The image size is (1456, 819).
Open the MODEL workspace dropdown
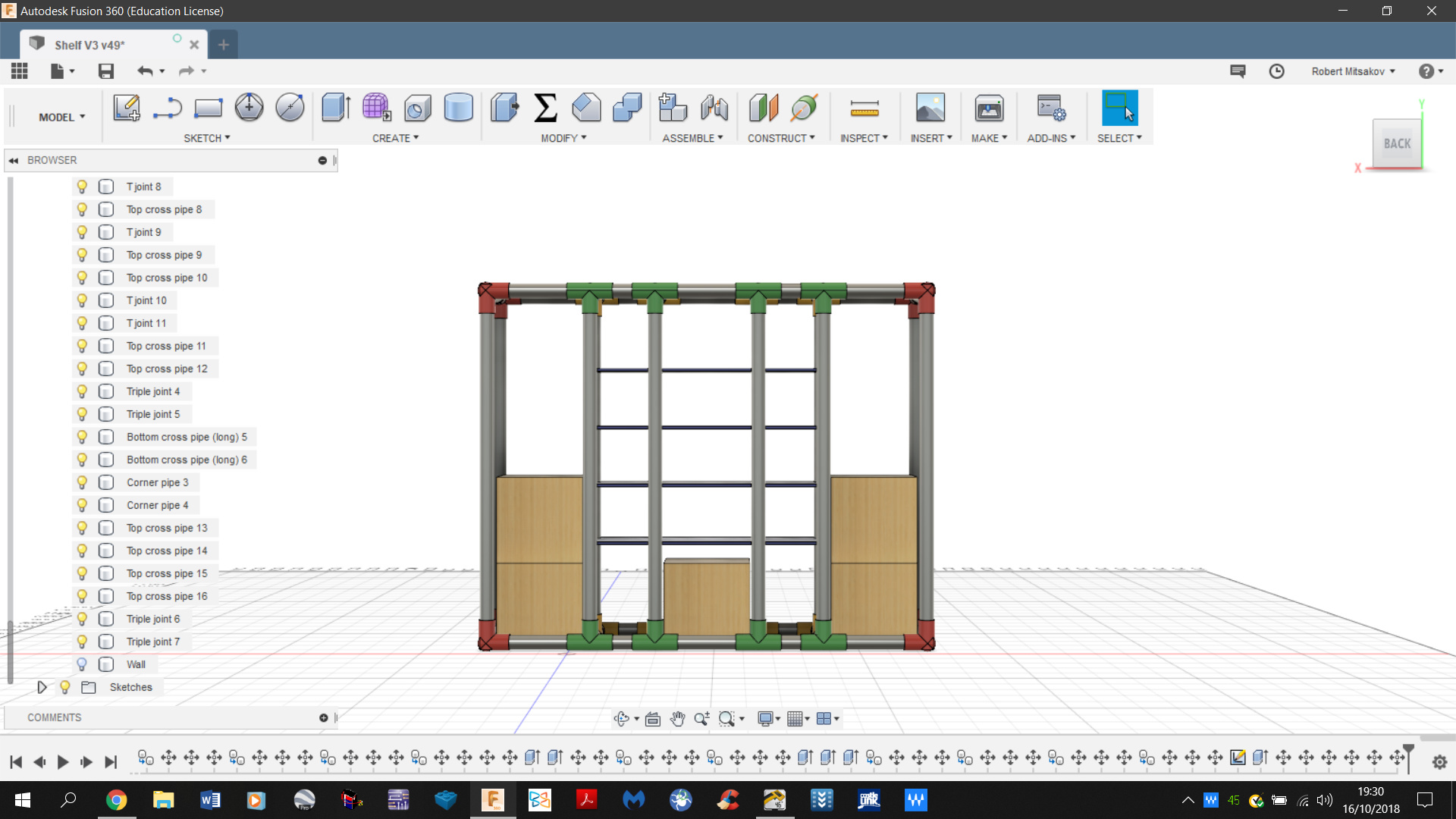click(62, 117)
